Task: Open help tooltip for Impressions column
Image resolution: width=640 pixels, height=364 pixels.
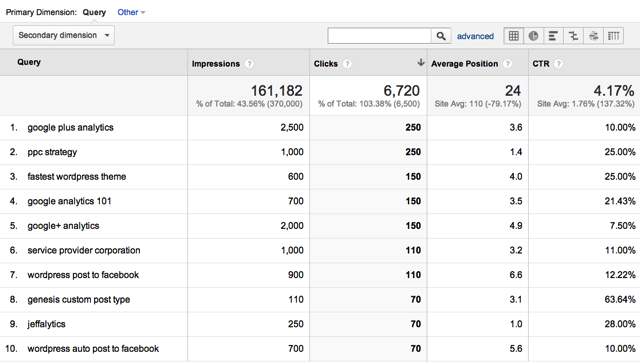Action: [249, 64]
